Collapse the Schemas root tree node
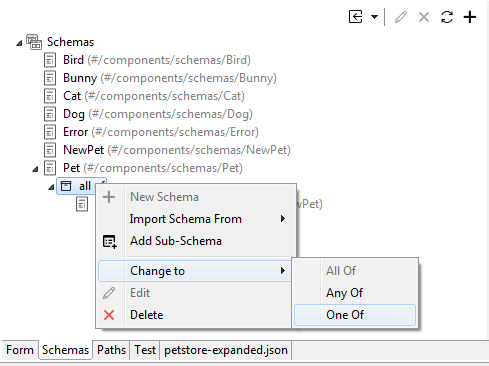This screenshot has width=489, height=366. pyautogui.click(x=19, y=43)
